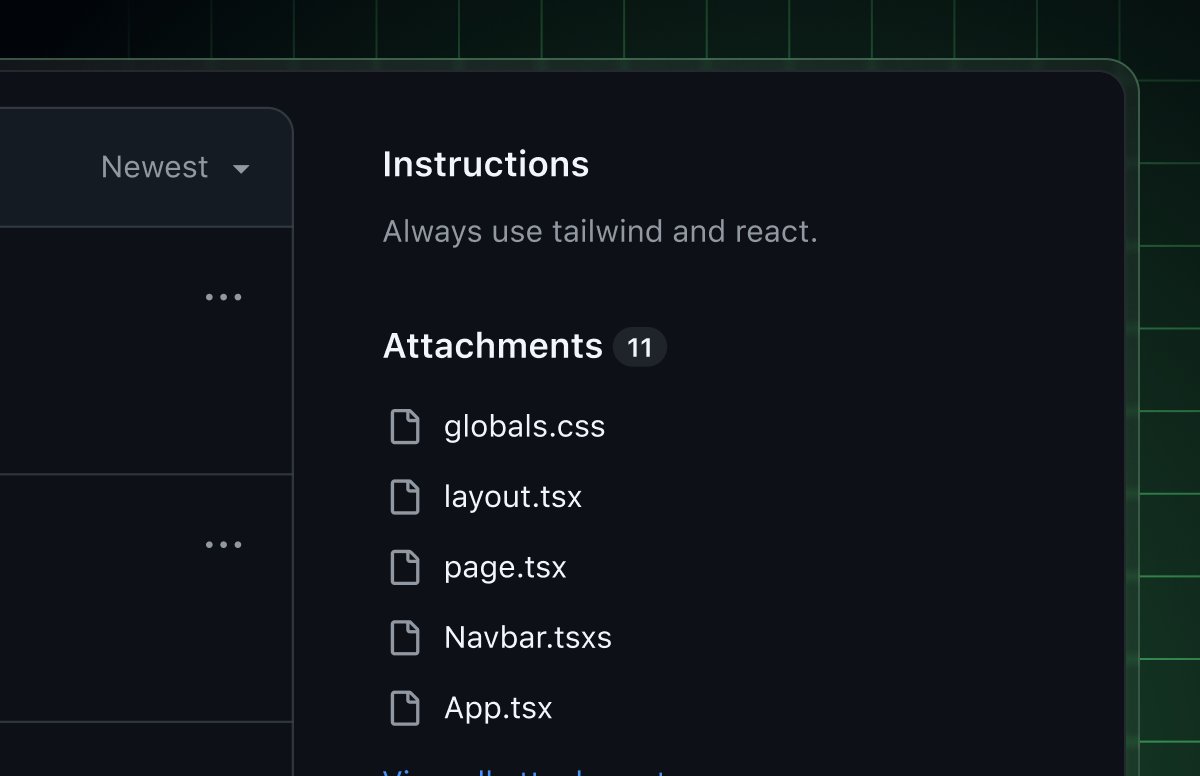The width and height of the screenshot is (1200, 776).
Task: Click the Navbar.tsxs file icon
Action: tap(405, 638)
